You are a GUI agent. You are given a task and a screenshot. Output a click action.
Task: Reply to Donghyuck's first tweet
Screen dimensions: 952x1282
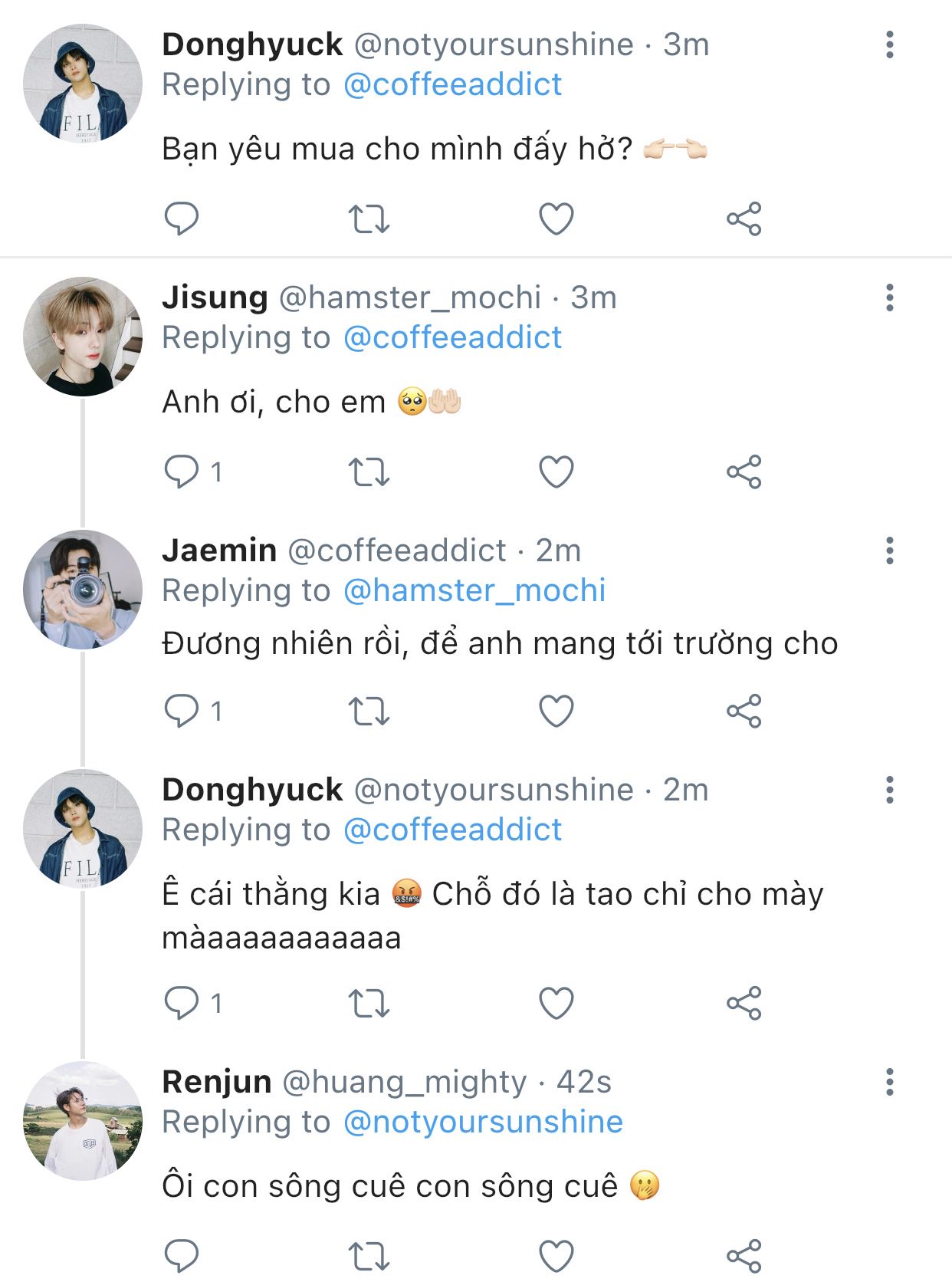pyautogui.click(x=182, y=219)
